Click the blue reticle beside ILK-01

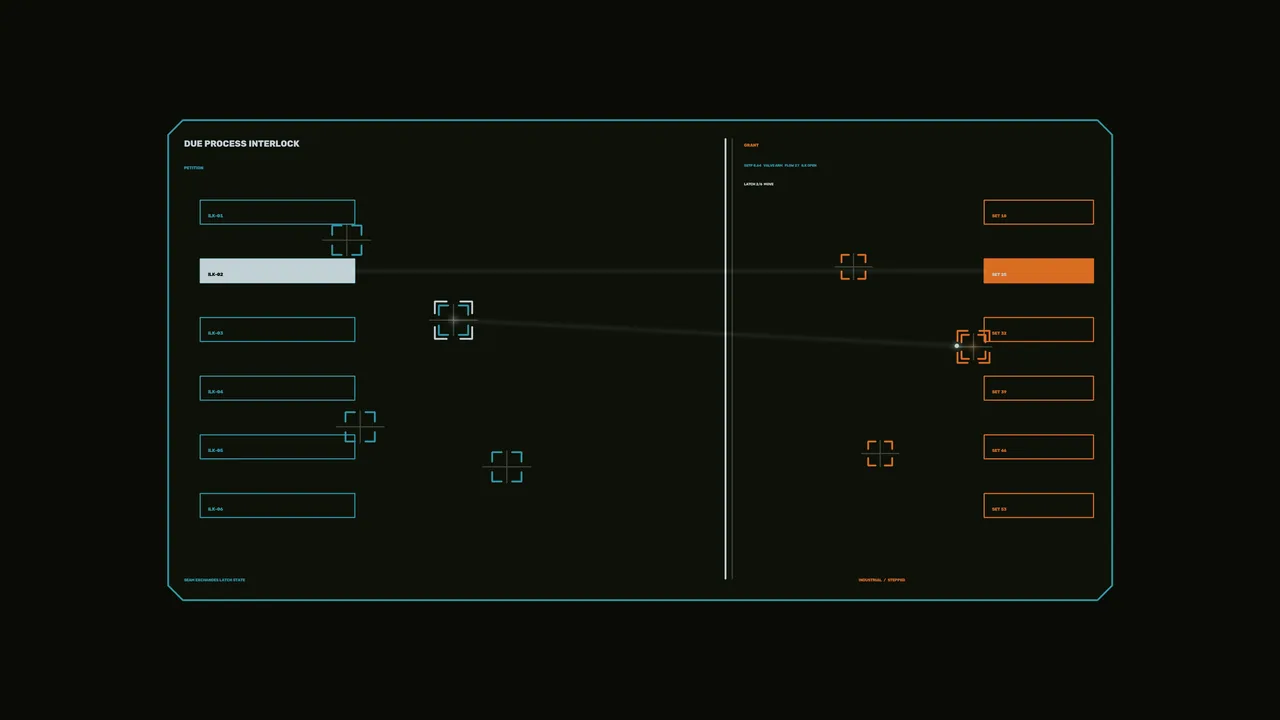coord(347,241)
